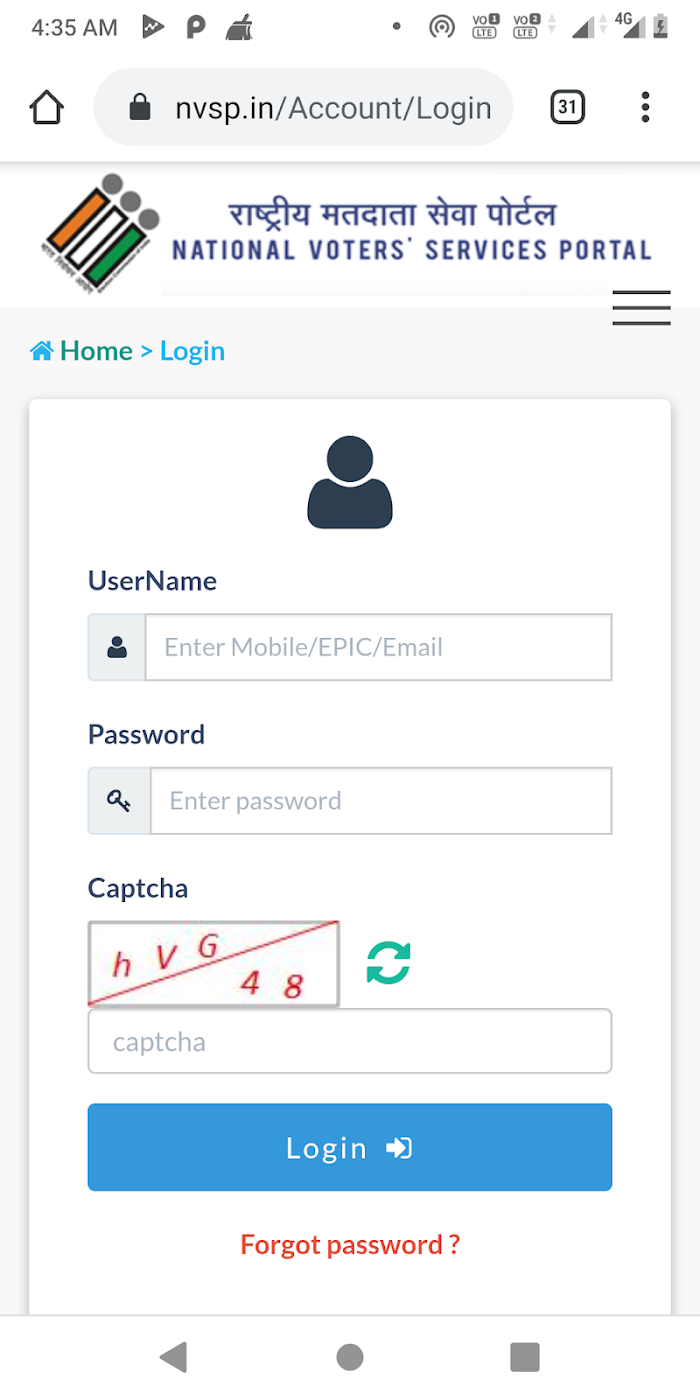Click the Login breadcrumb item
Viewport: 700px width, 1400px height.
pos(192,351)
